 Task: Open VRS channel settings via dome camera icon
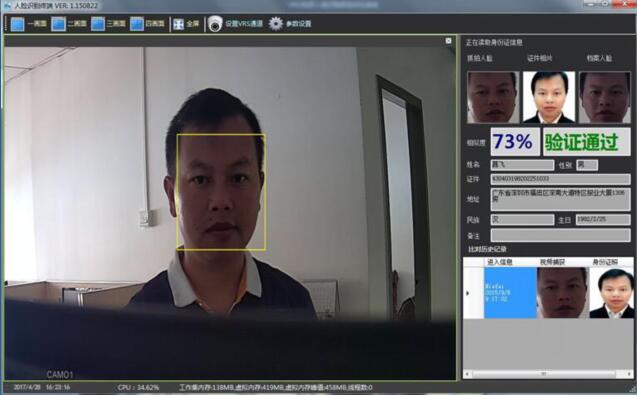[x=215, y=24]
